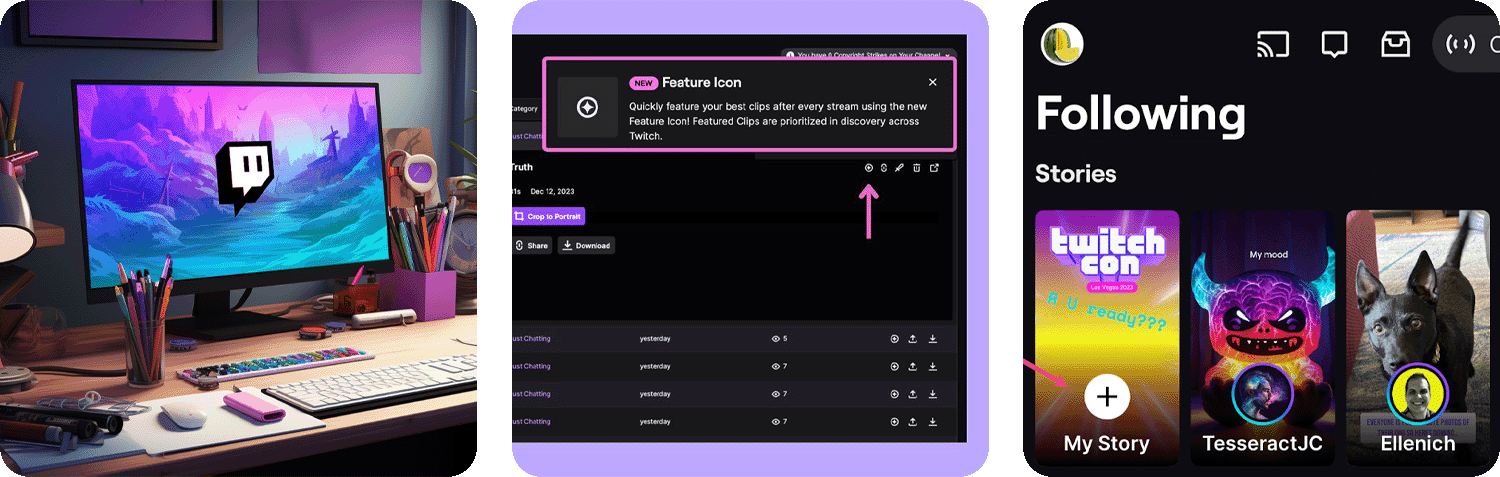The height and width of the screenshot is (477, 1500).
Task: Click the upload icon in the 5-views clip row
Action: (913, 339)
